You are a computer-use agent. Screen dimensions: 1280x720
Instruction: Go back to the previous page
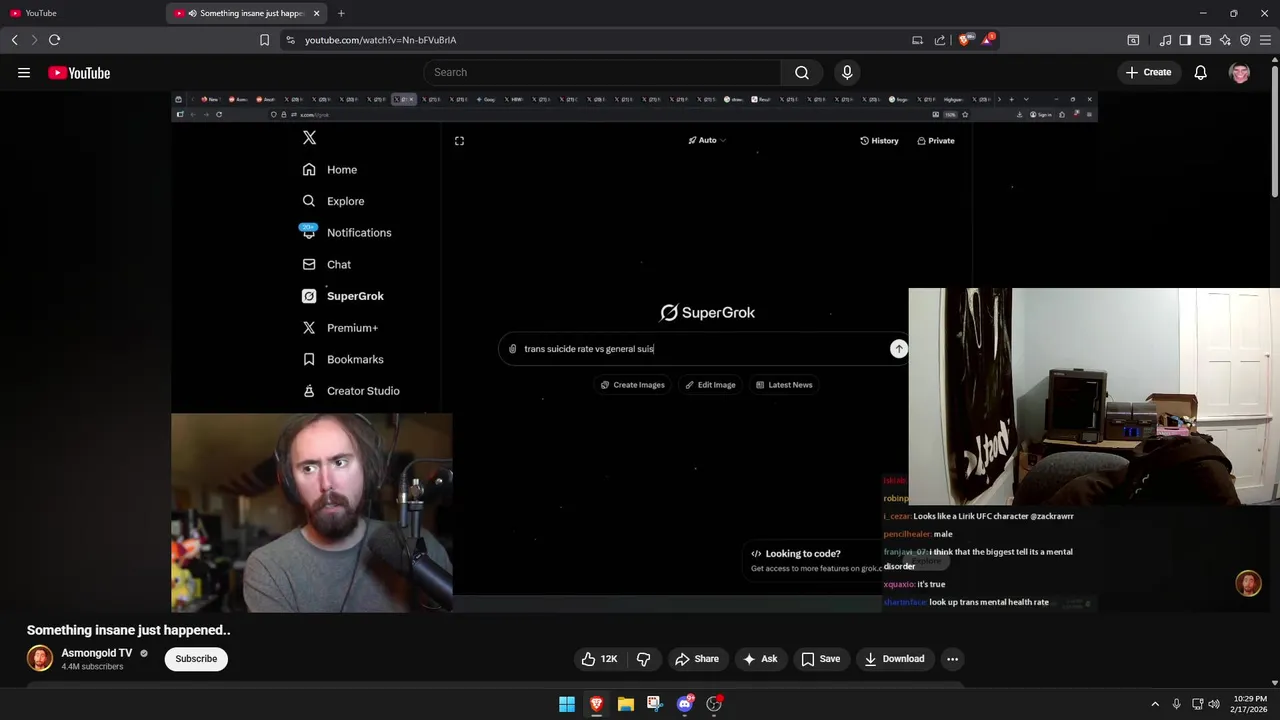(14, 40)
